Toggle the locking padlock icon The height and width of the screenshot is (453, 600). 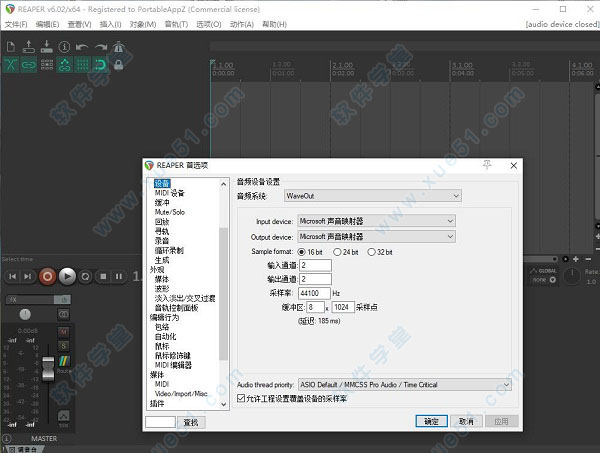tap(119, 64)
